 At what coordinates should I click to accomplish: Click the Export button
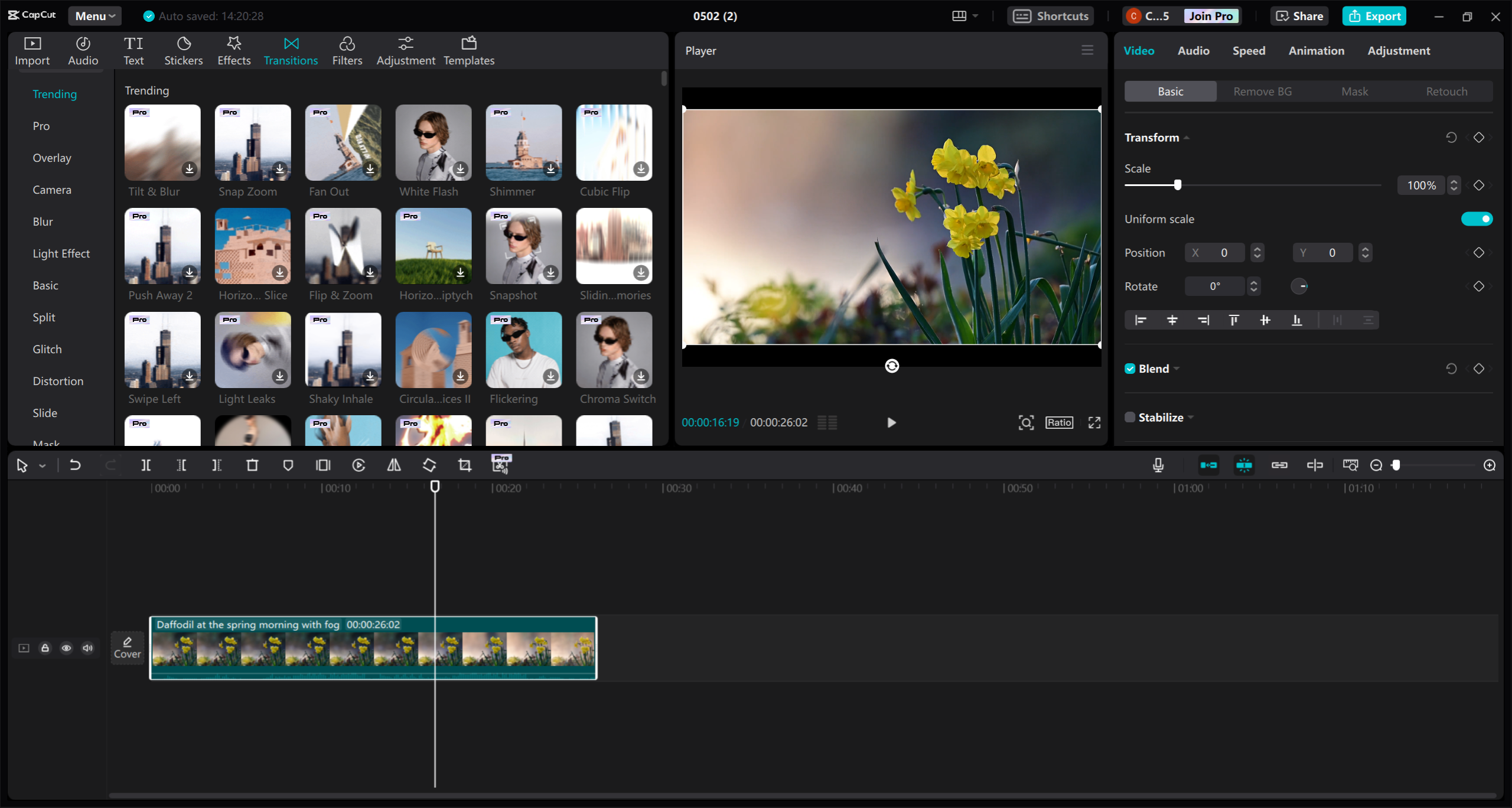point(1374,16)
